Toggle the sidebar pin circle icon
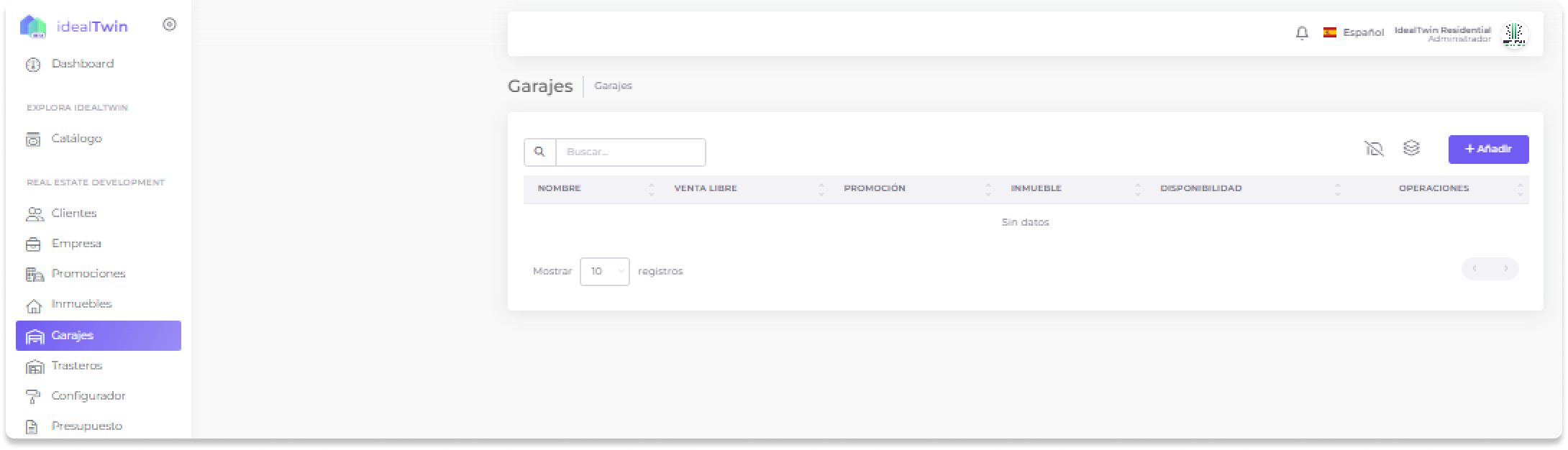Image resolution: width=1568 pixels, height=450 pixels. click(x=170, y=24)
